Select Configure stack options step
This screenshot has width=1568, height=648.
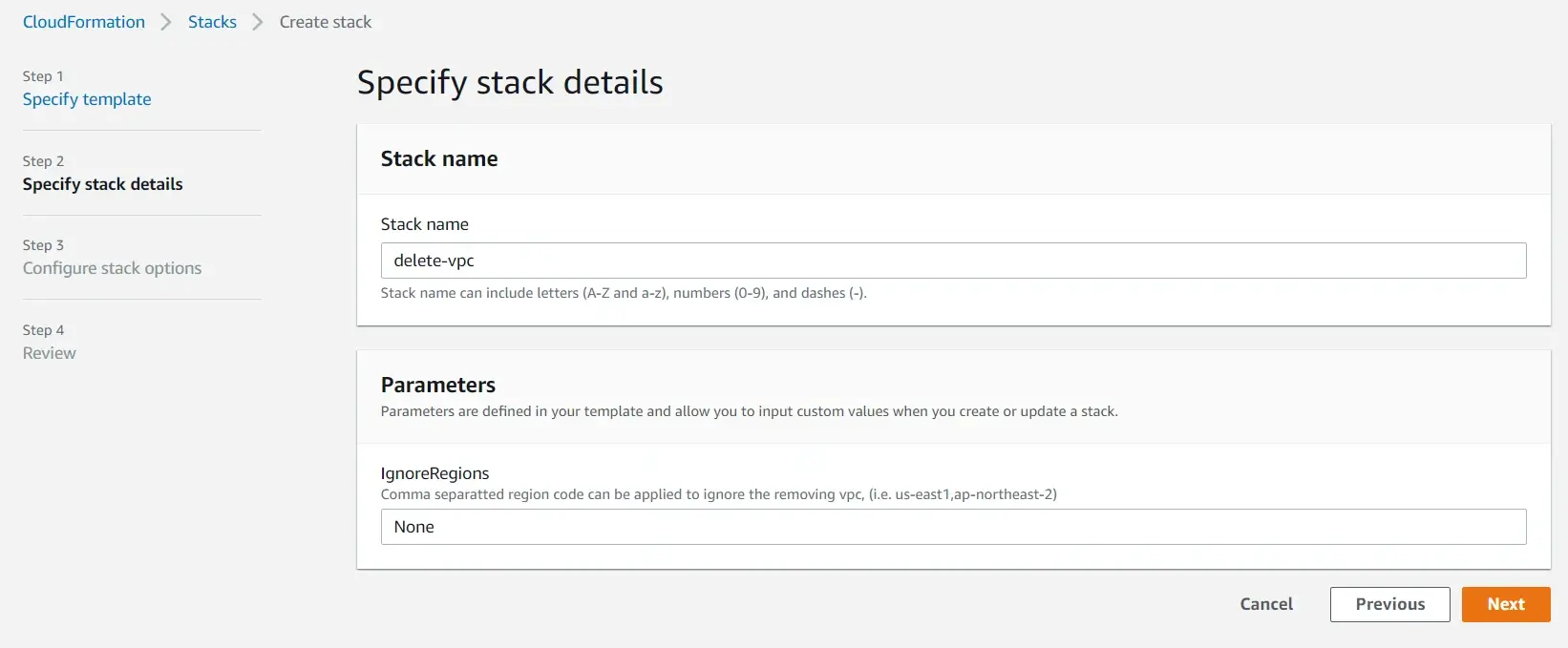(112, 268)
